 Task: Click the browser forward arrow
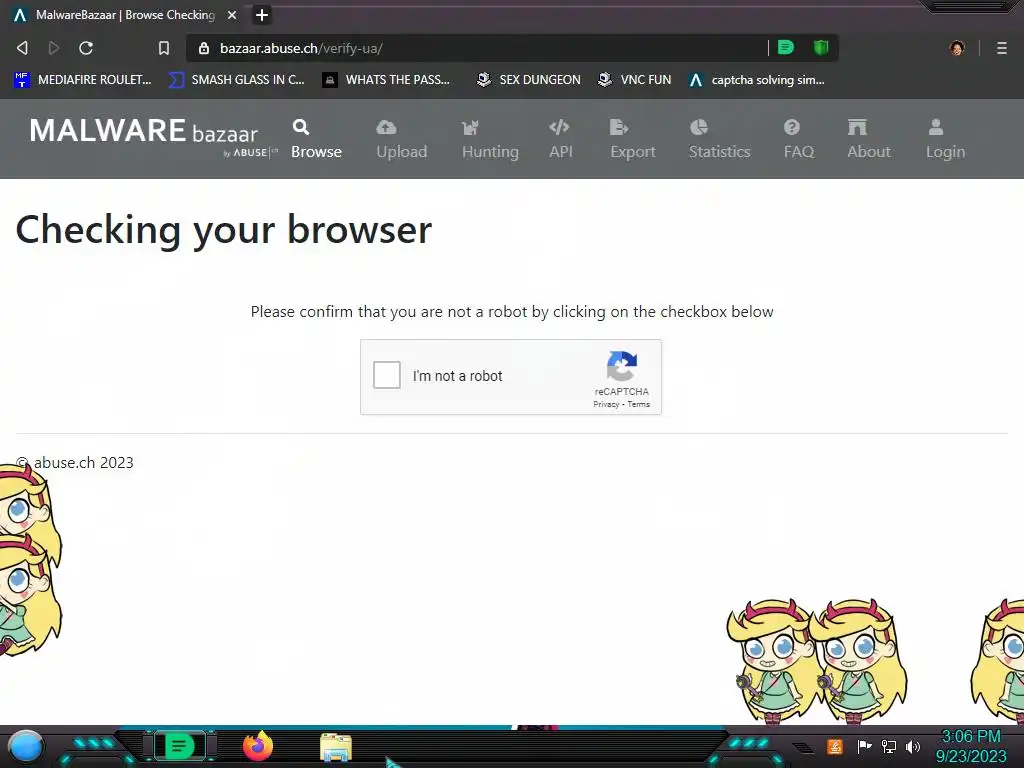click(54, 48)
